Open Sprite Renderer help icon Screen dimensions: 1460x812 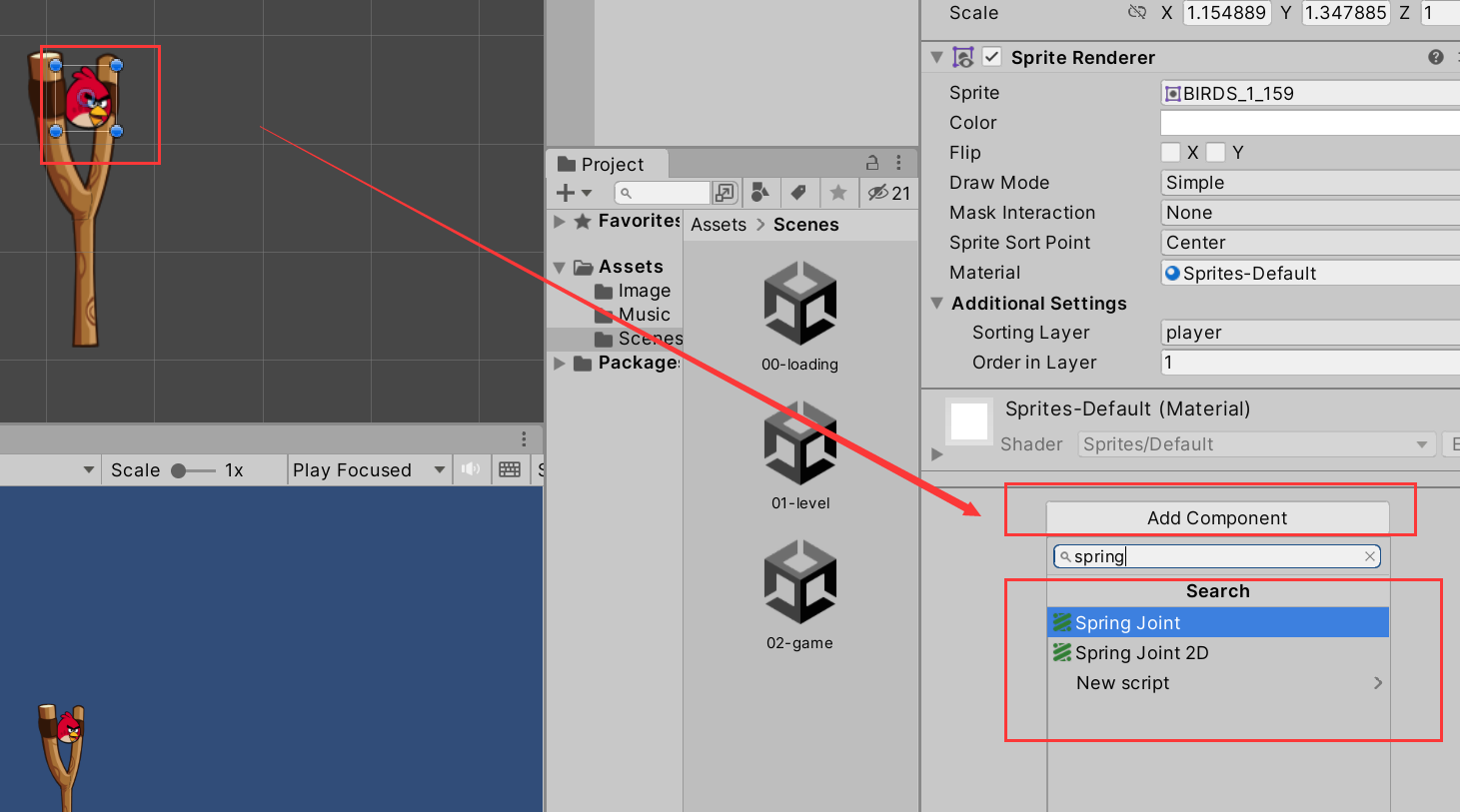pyautogui.click(x=1436, y=57)
